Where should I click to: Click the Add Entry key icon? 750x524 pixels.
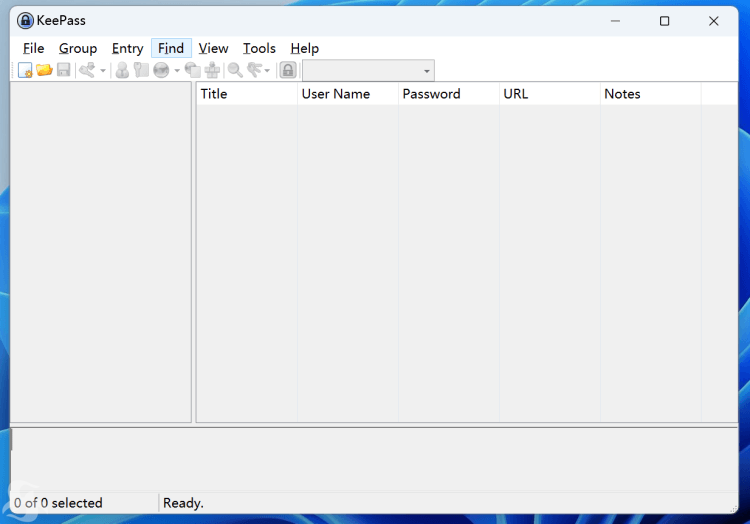point(87,70)
